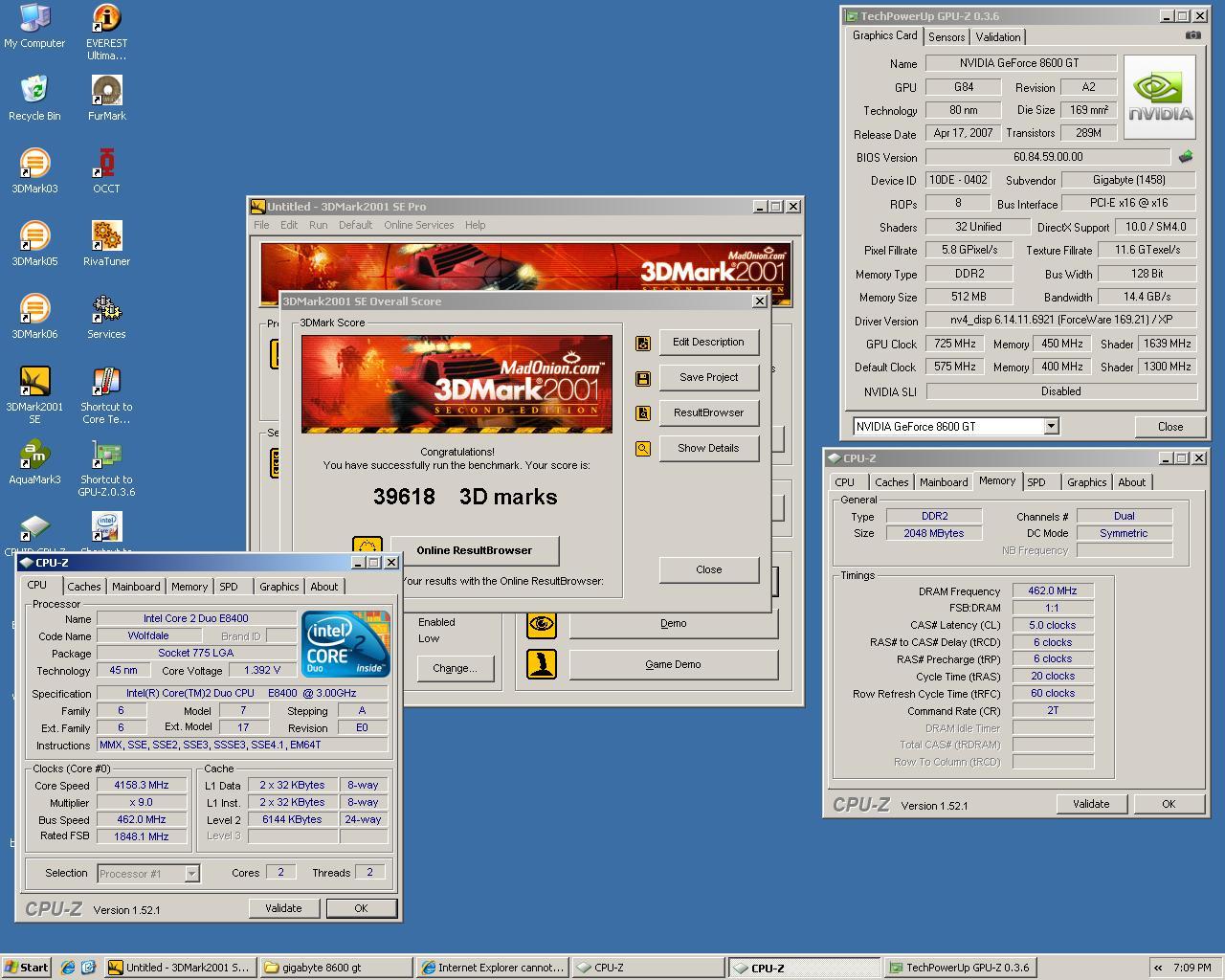Open the Mainboard tab in the processor CPU-Z window

pos(136,587)
